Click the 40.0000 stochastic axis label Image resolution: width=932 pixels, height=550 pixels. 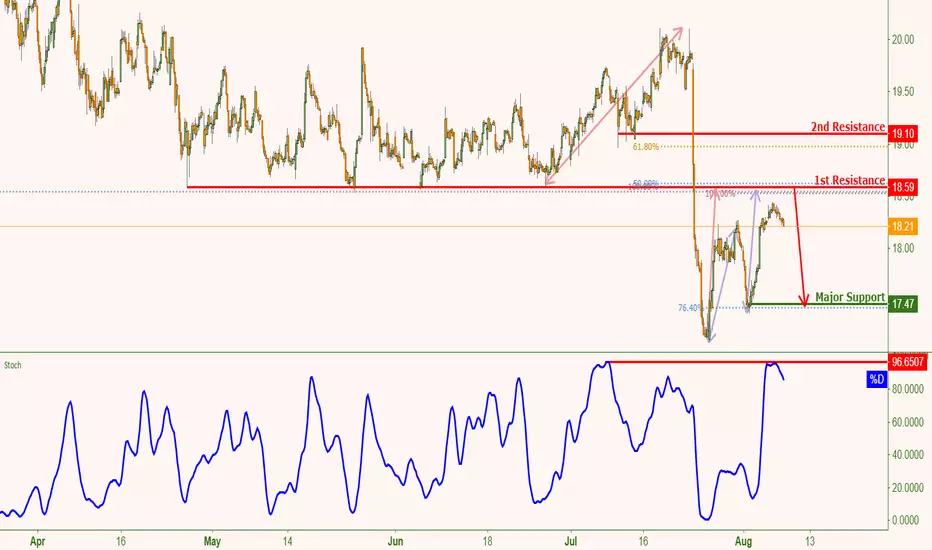(907, 455)
